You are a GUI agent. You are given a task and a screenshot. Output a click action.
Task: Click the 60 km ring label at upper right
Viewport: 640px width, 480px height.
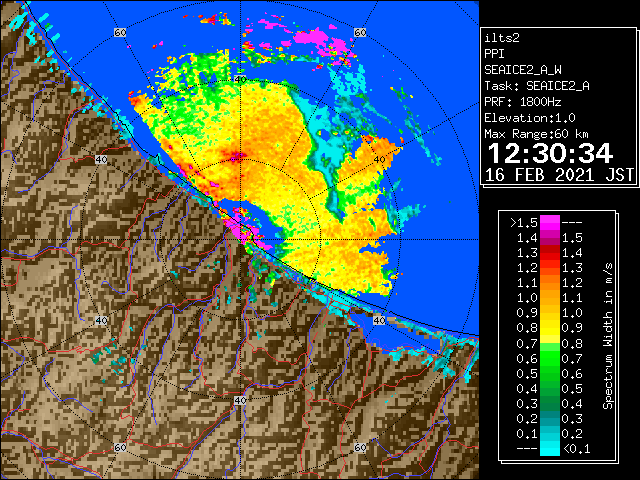(x=360, y=32)
